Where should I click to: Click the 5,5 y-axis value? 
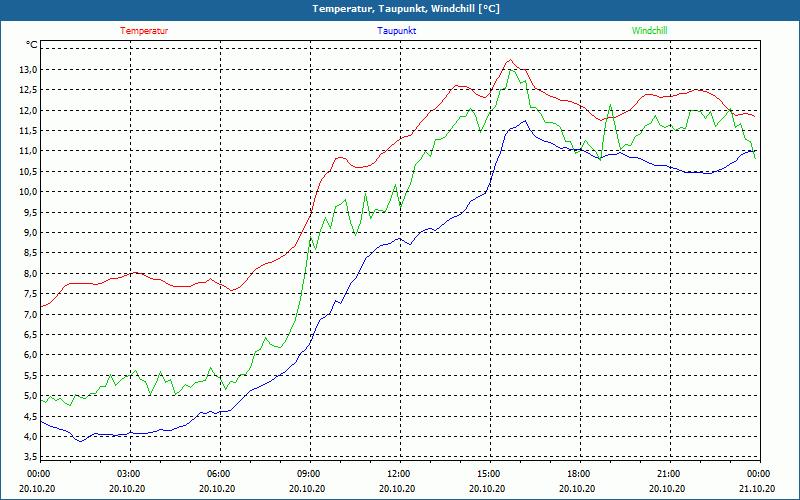click(x=31, y=375)
